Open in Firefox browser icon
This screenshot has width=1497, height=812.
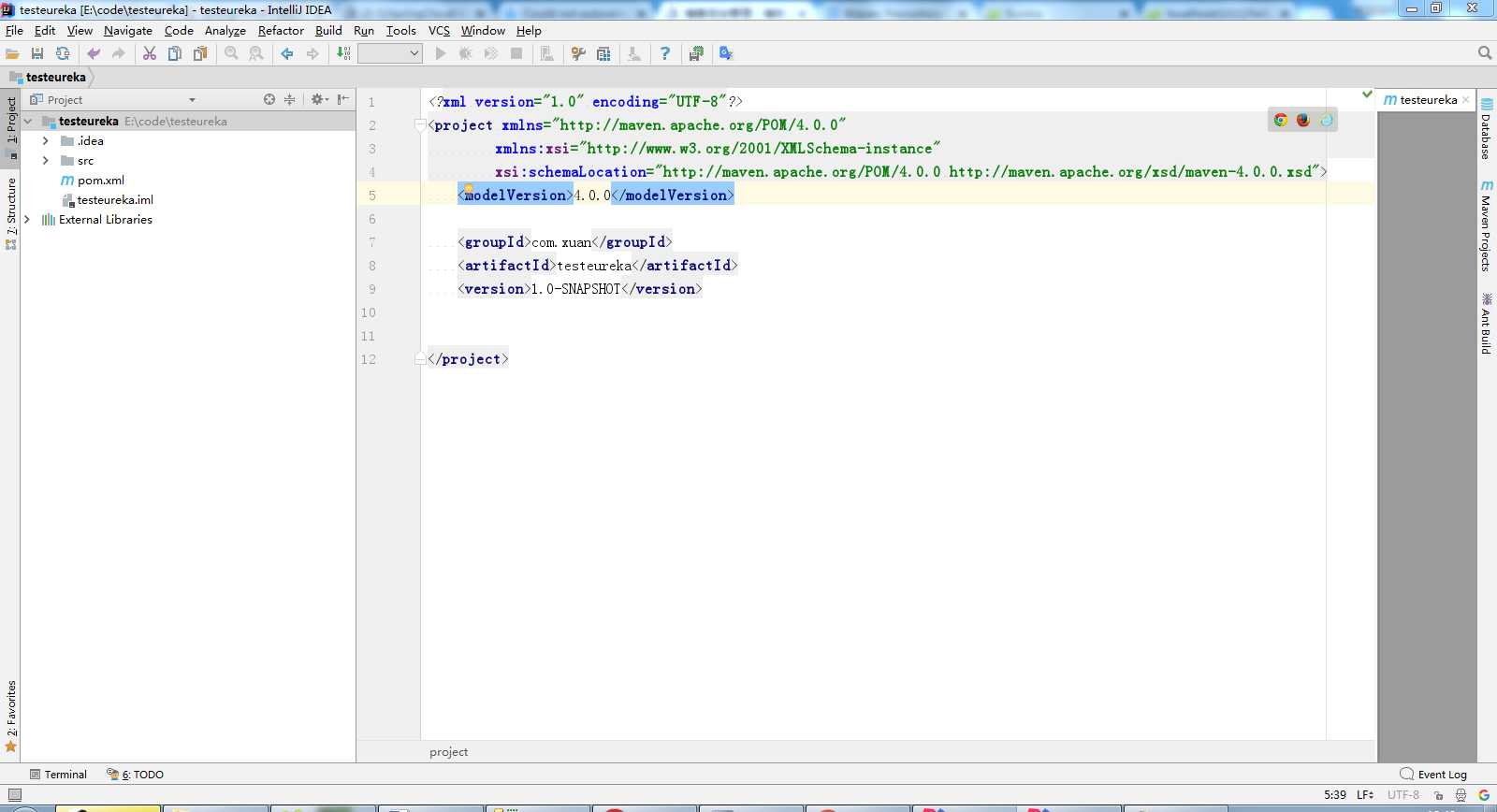point(1303,120)
